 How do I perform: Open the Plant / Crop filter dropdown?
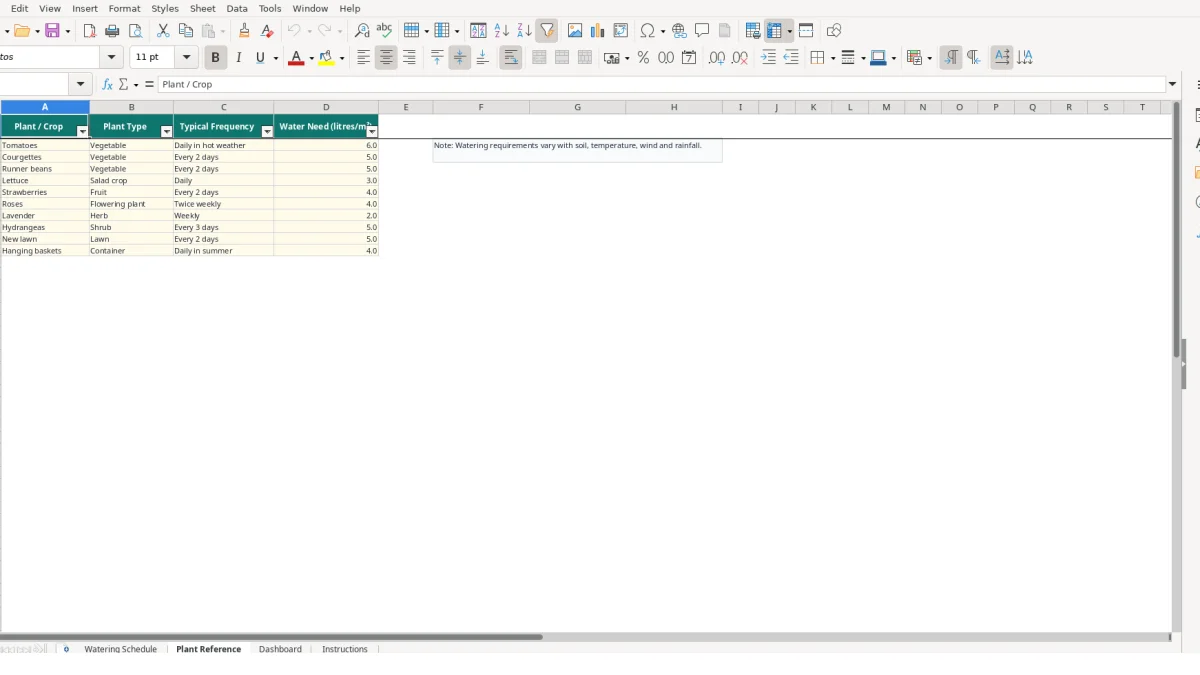click(x=83, y=131)
